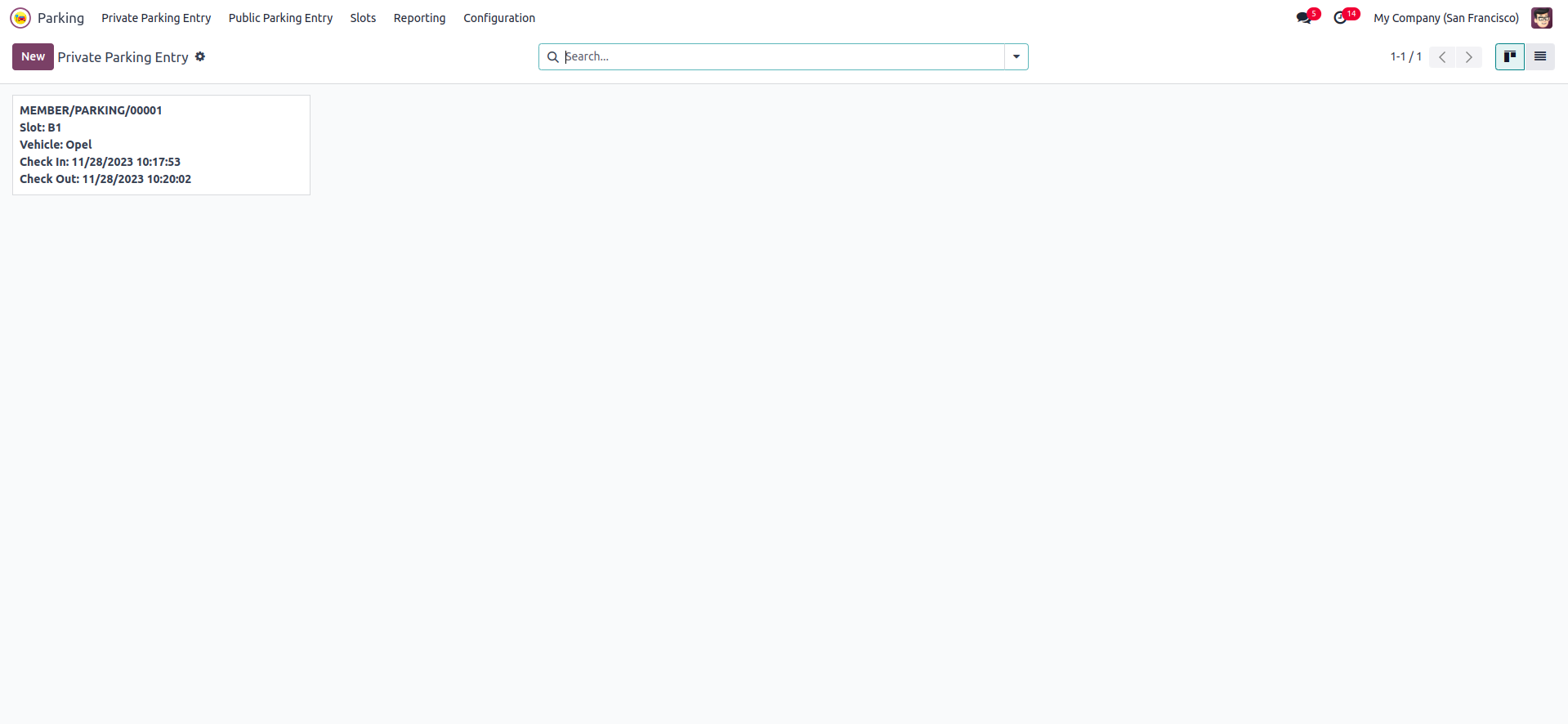Image resolution: width=1568 pixels, height=724 pixels.
Task: Open the conversations chat icon
Action: pyautogui.click(x=1303, y=18)
